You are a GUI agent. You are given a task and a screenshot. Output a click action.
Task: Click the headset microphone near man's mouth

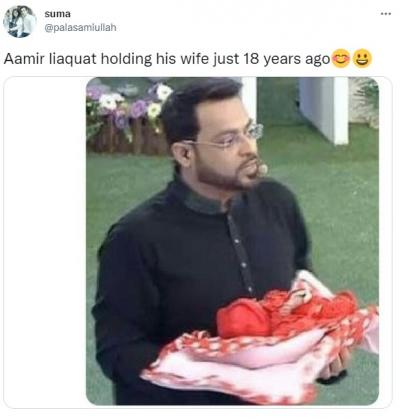coord(262,169)
